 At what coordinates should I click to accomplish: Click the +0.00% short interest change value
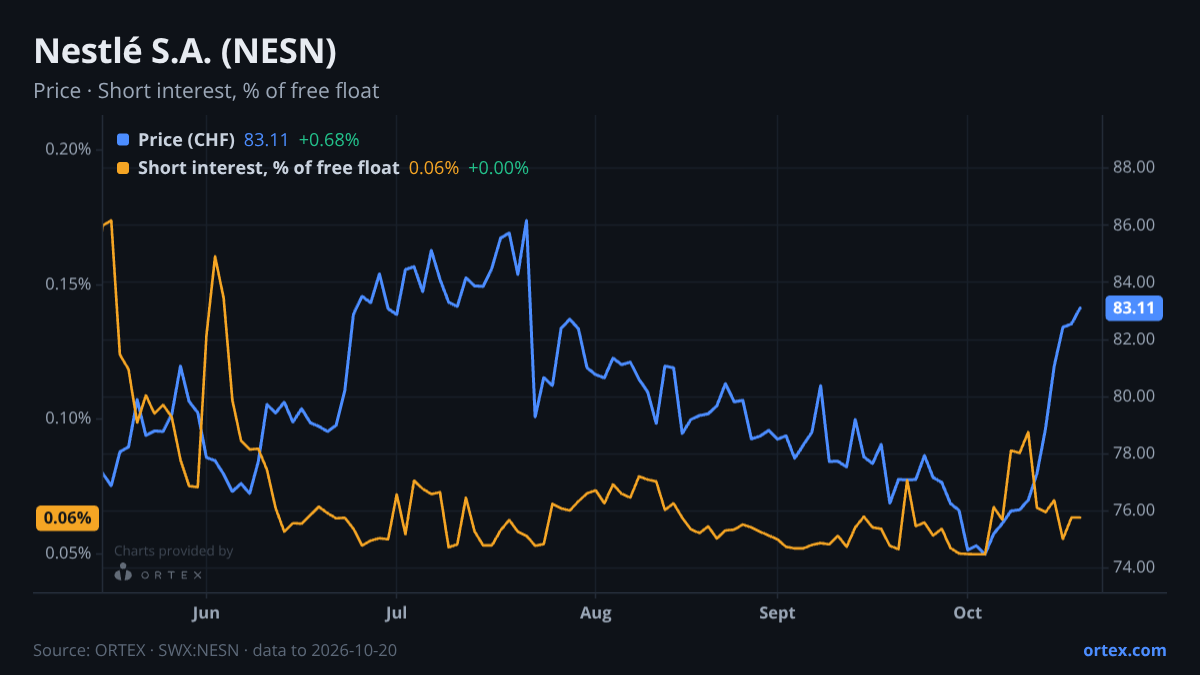coord(498,168)
